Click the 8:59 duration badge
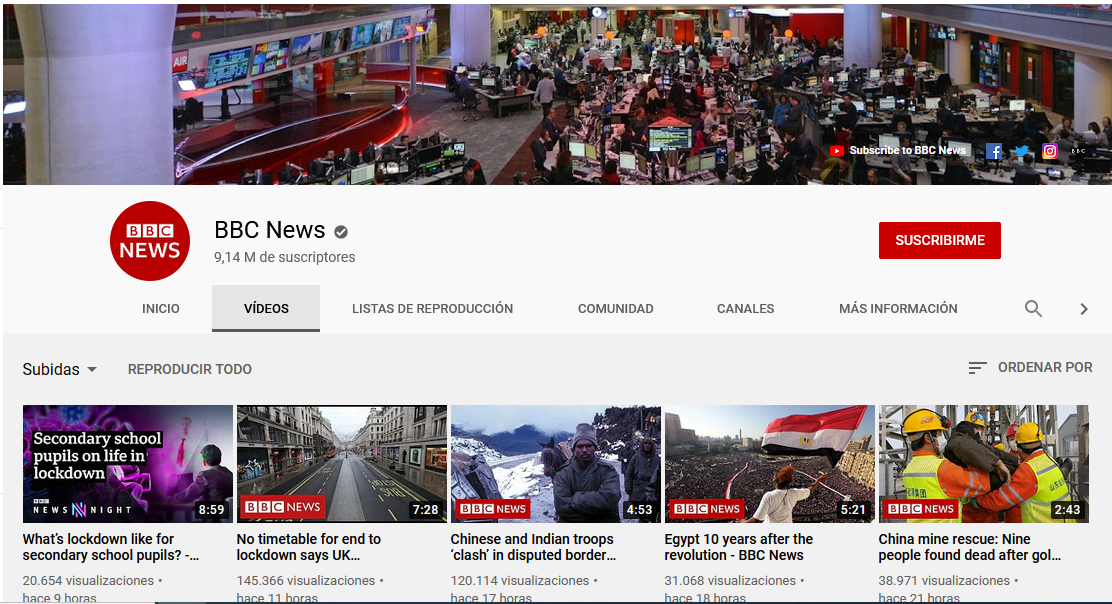The width and height of the screenshot is (1112, 604). (x=211, y=510)
